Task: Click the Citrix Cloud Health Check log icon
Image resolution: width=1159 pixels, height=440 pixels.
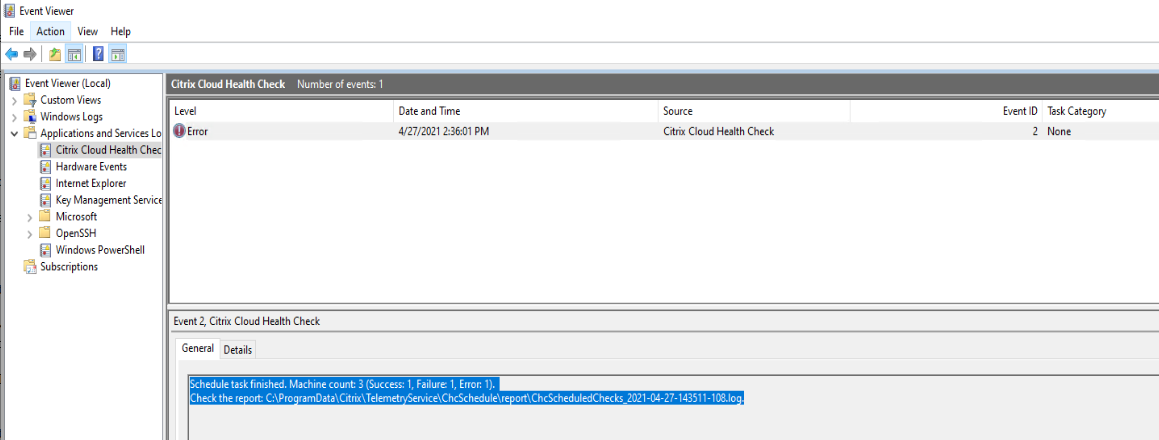Action: coord(46,150)
